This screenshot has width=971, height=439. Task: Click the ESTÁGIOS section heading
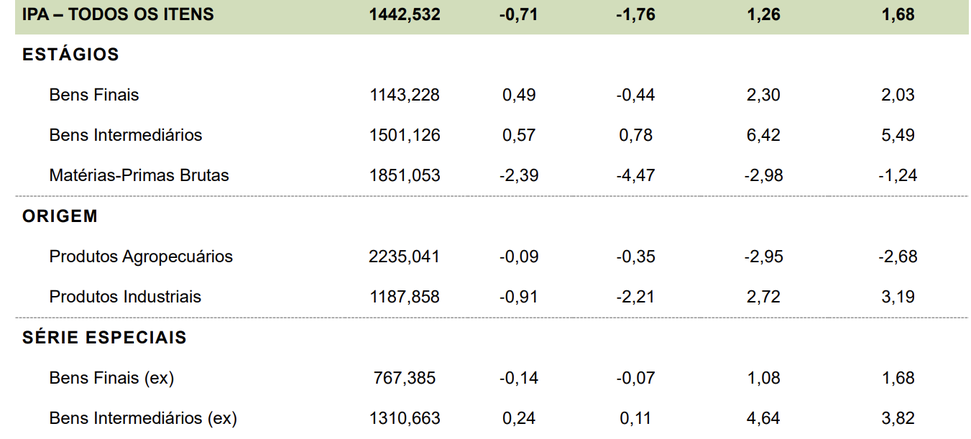point(71,54)
